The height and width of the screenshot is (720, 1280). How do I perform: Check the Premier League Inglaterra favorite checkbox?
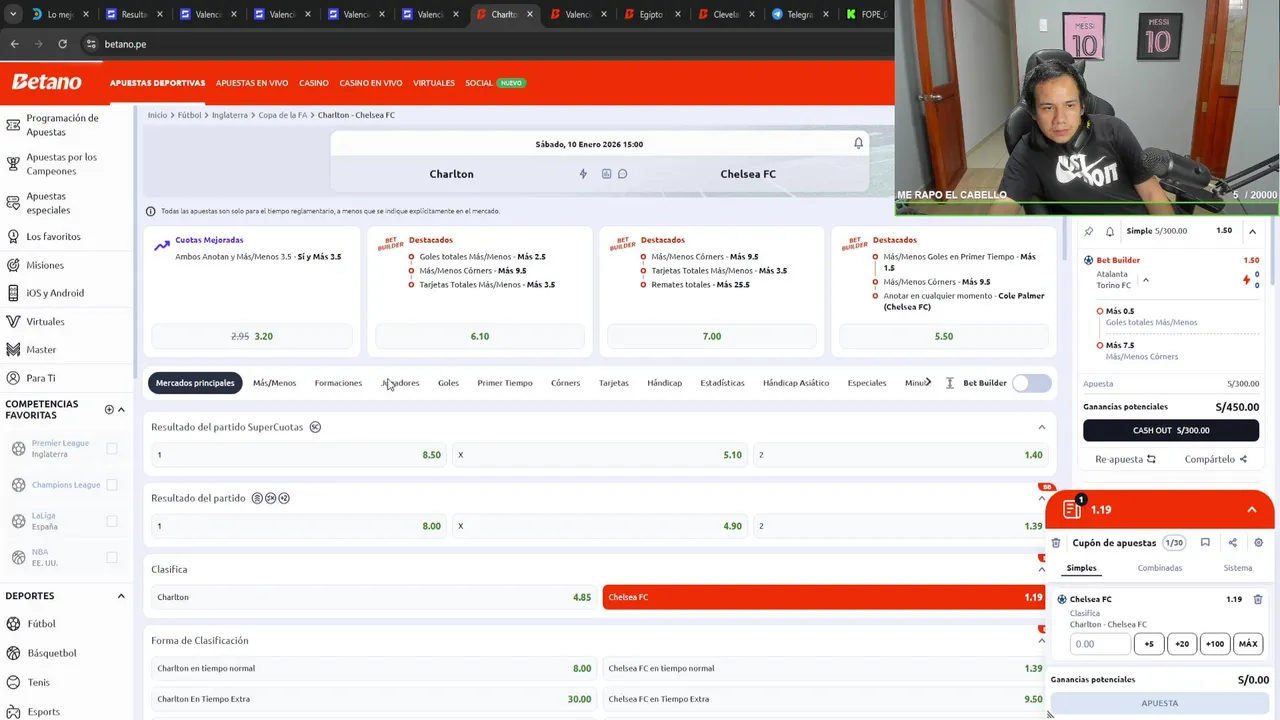pyautogui.click(x=112, y=449)
